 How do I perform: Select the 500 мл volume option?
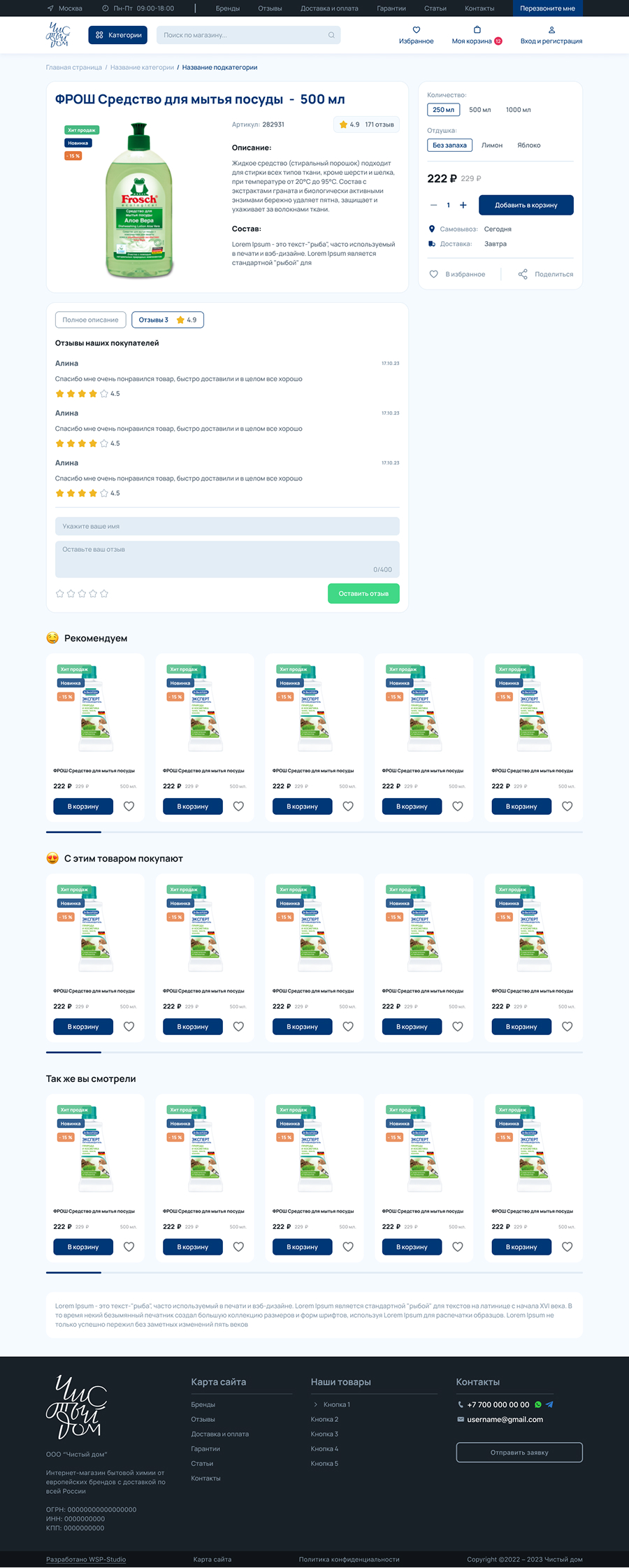coord(480,110)
